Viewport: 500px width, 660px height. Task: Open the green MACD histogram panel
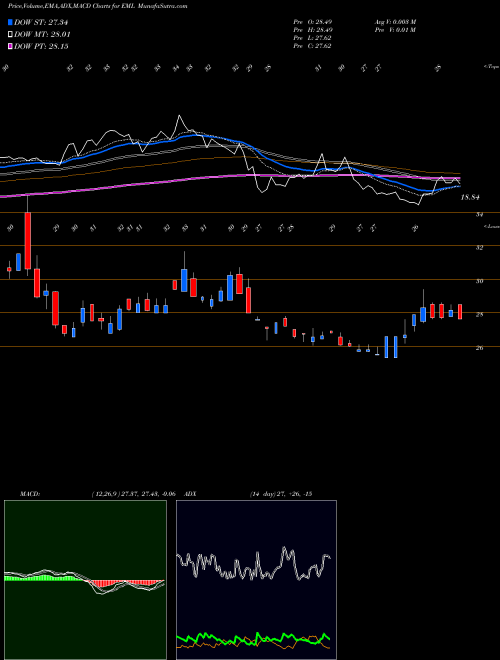(x=85, y=580)
